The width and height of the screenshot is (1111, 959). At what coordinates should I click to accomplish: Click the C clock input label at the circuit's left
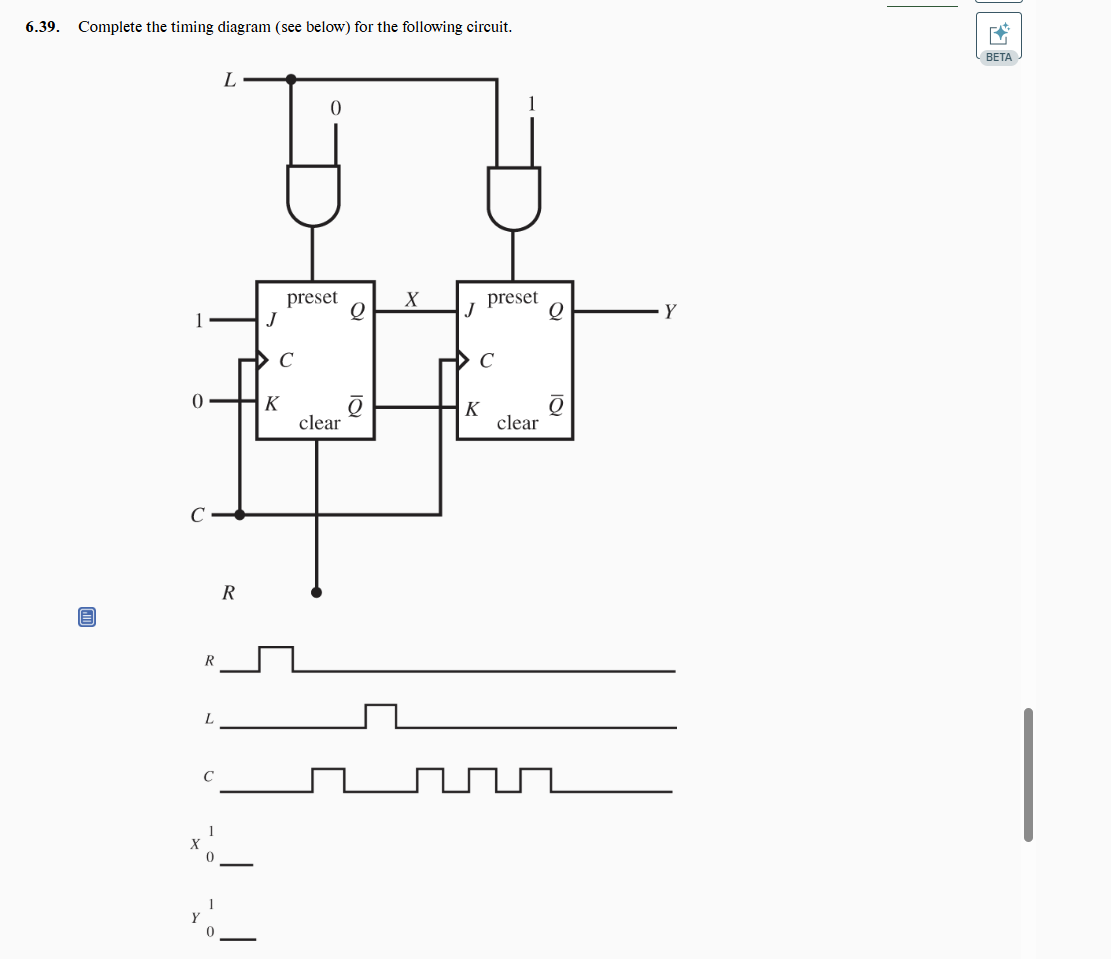tap(197, 515)
